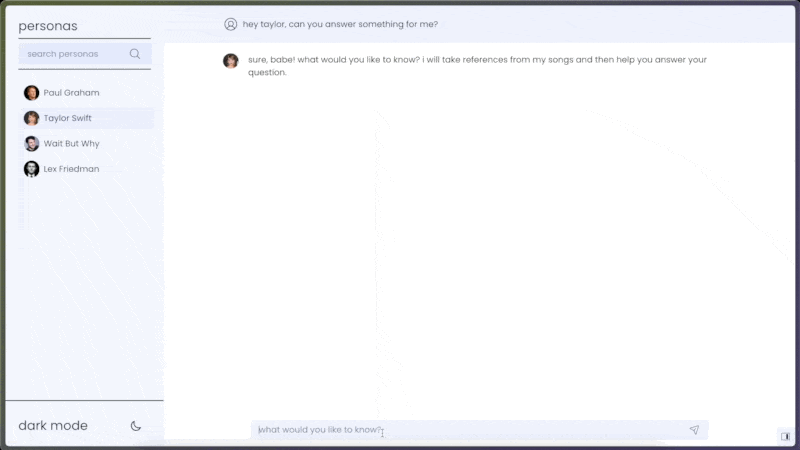The image size is (800, 450).
Task: Send message with the paper plane icon
Action: (694, 430)
